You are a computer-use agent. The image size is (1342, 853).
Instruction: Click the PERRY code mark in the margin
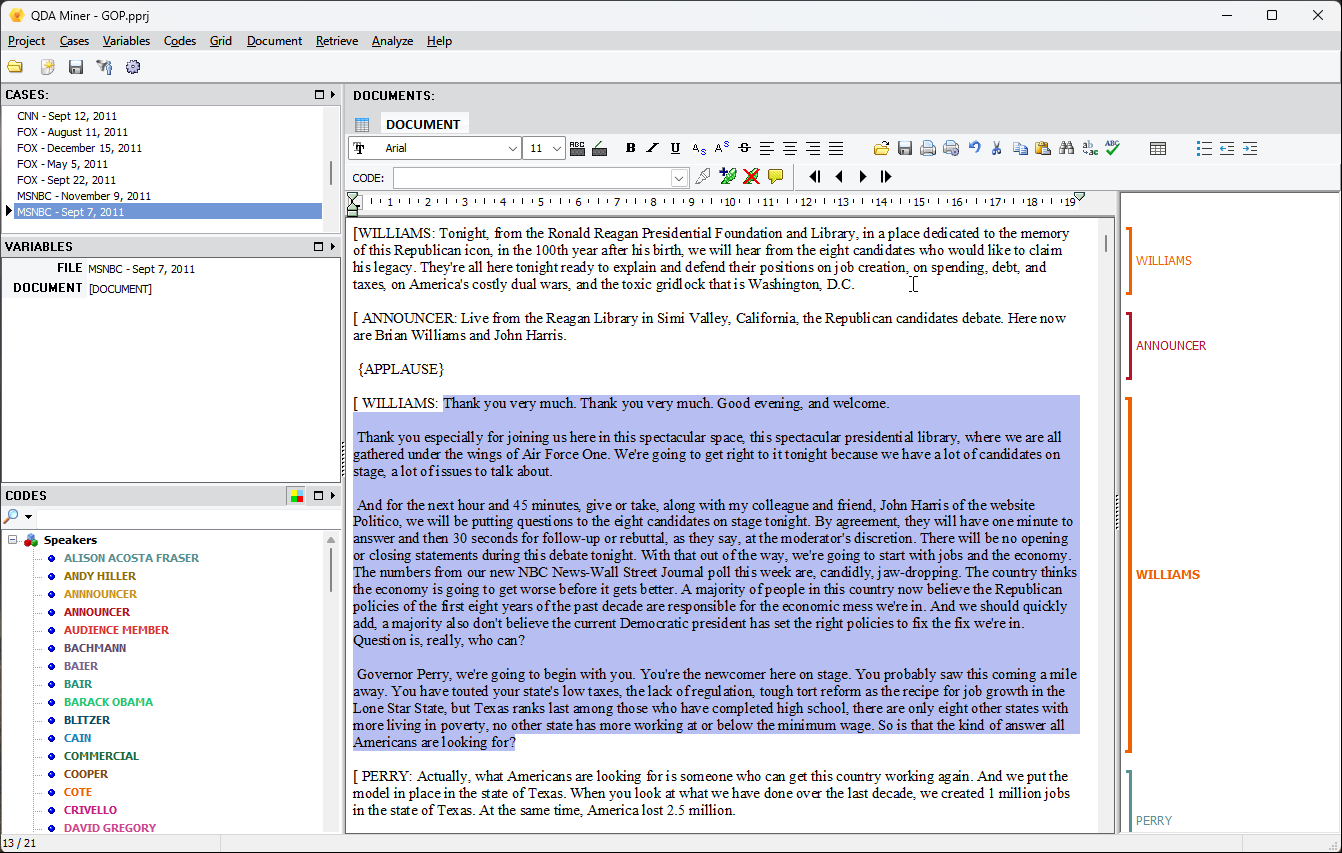point(1154,821)
